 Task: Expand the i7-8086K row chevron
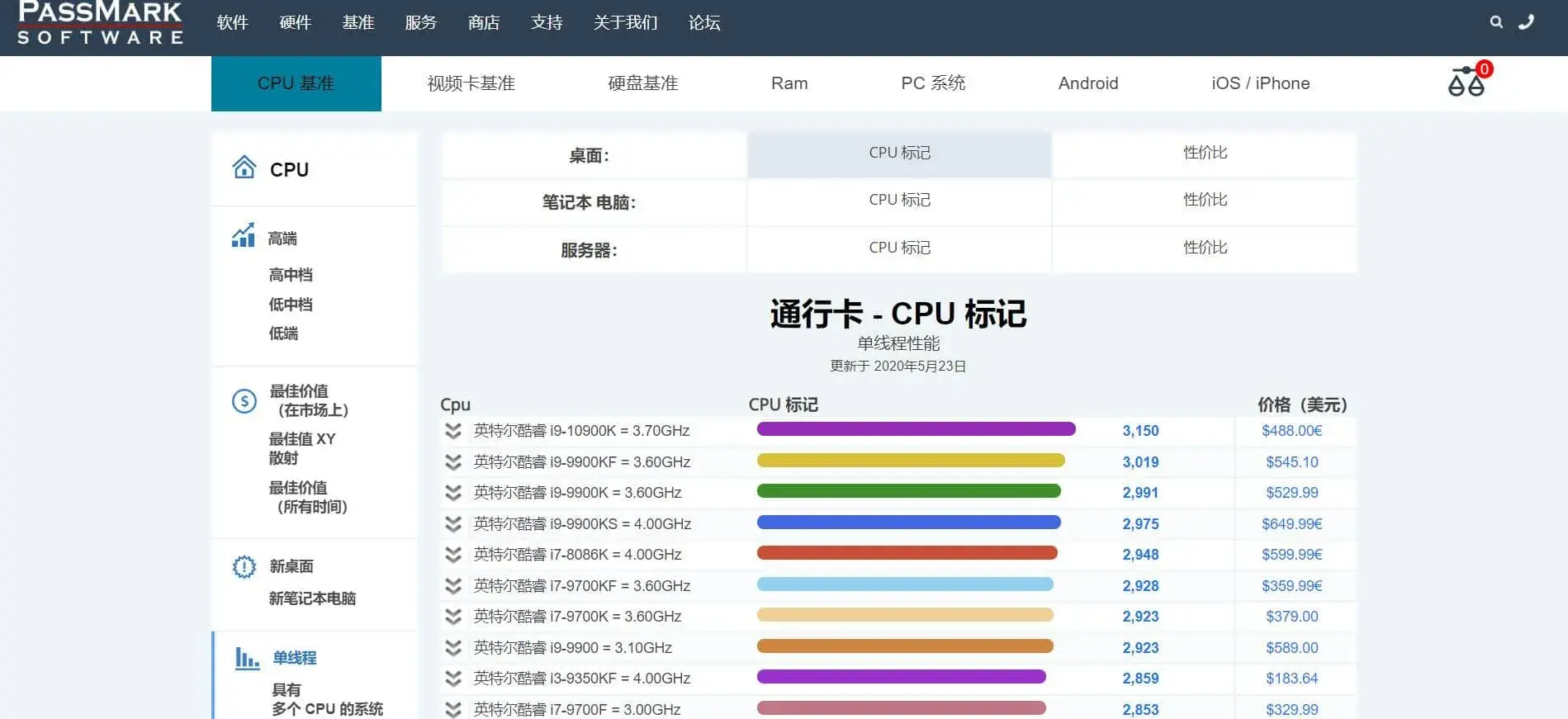pyautogui.click(x=452, y=554)
